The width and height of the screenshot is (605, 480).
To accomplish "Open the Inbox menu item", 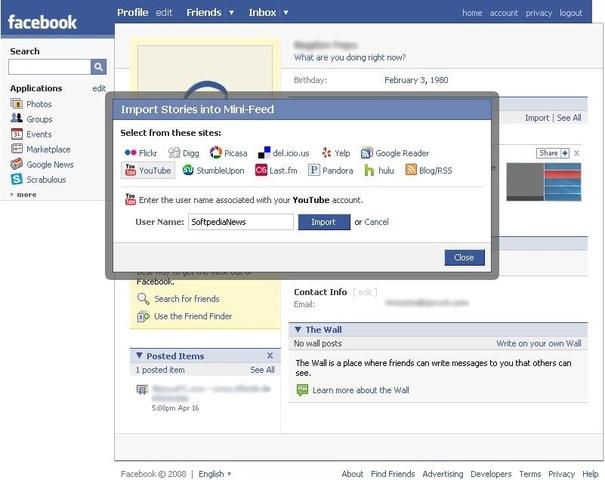I will coord(262,12).
